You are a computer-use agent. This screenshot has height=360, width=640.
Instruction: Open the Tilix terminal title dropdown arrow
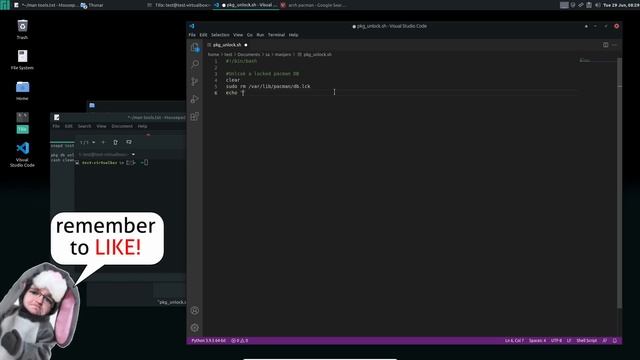[x=133, y=154]
